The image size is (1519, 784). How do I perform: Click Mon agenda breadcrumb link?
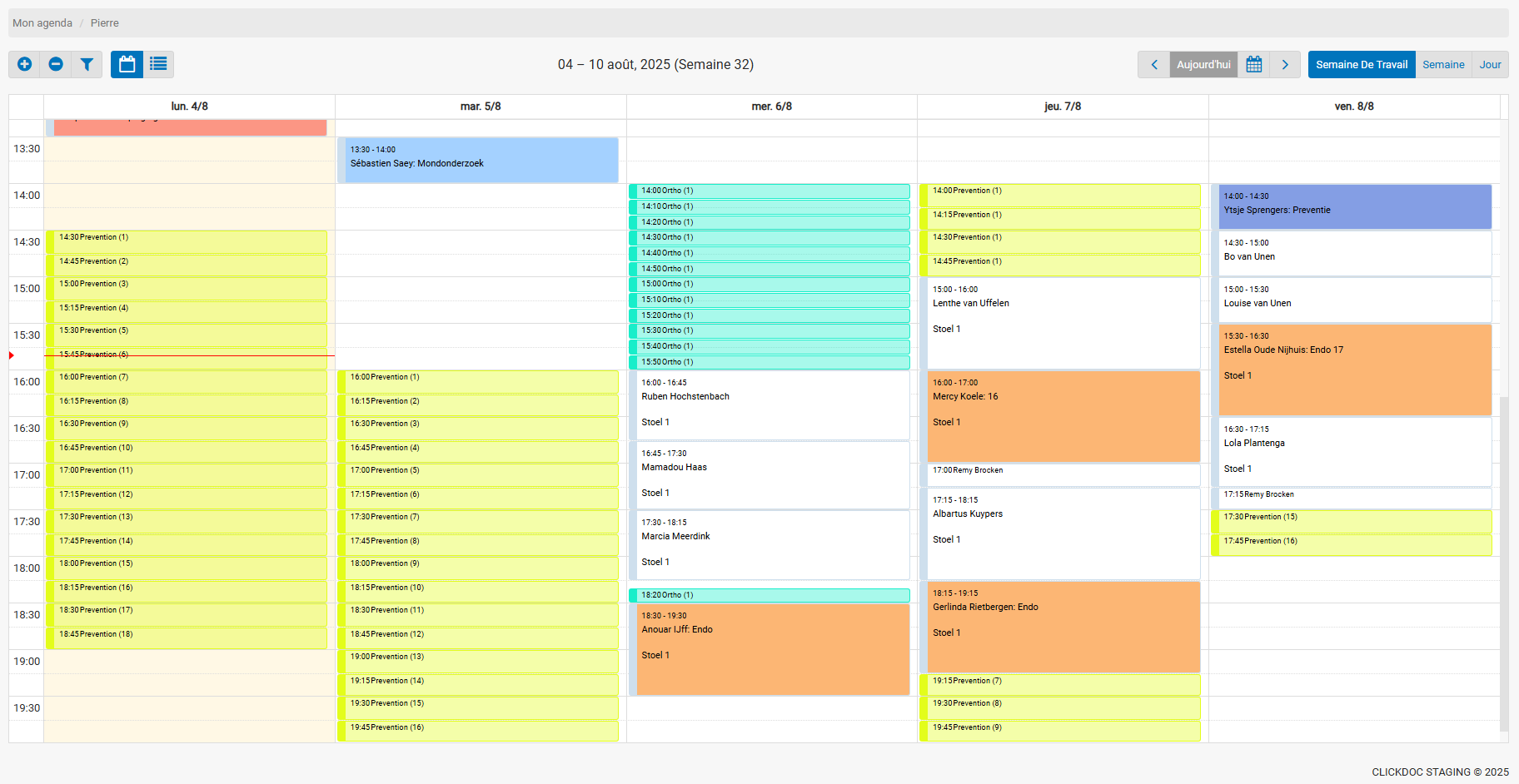tap(42, 22)
